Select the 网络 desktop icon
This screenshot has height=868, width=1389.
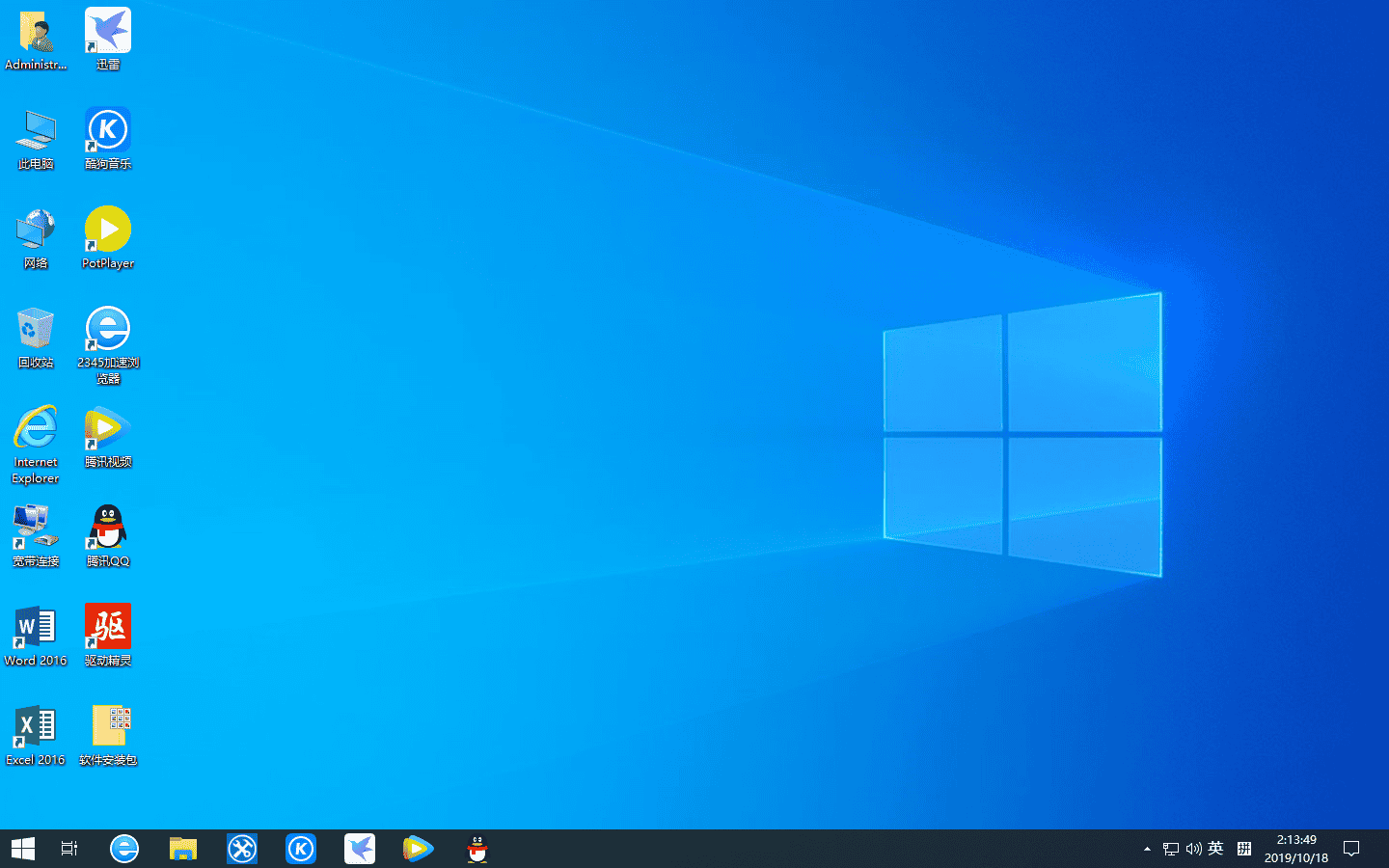36,239
